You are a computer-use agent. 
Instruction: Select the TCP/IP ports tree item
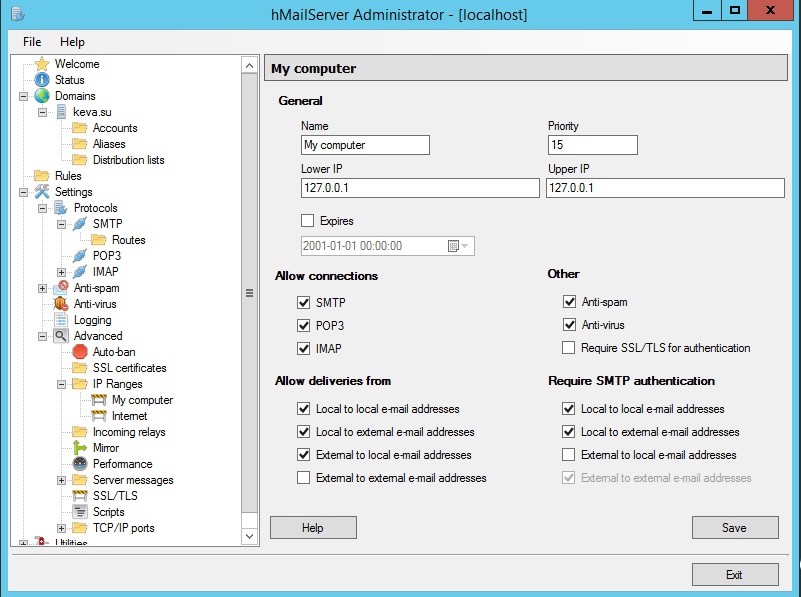(124, 528)
